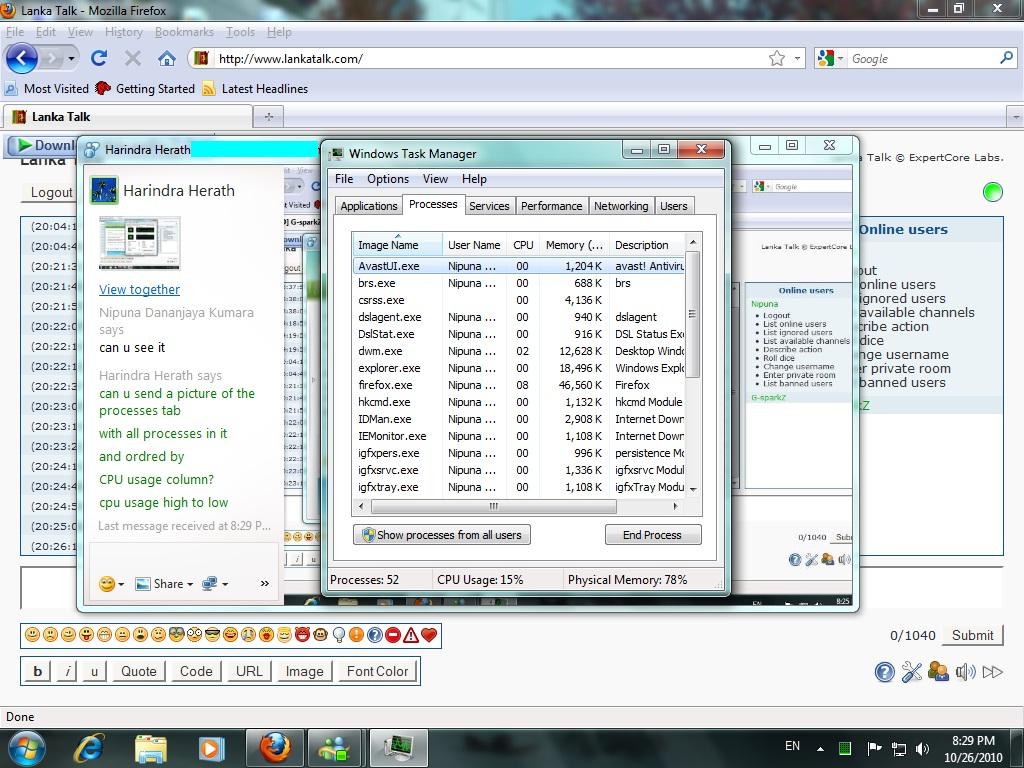This screenshot has width=1024, height=768.
Task: Click the End Process button
Action: [652, 535]
